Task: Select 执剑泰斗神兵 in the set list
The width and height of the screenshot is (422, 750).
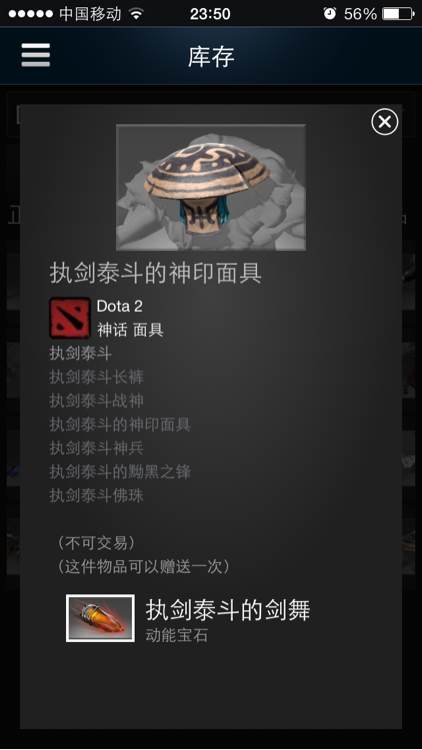Action: [x=97, y=448]
